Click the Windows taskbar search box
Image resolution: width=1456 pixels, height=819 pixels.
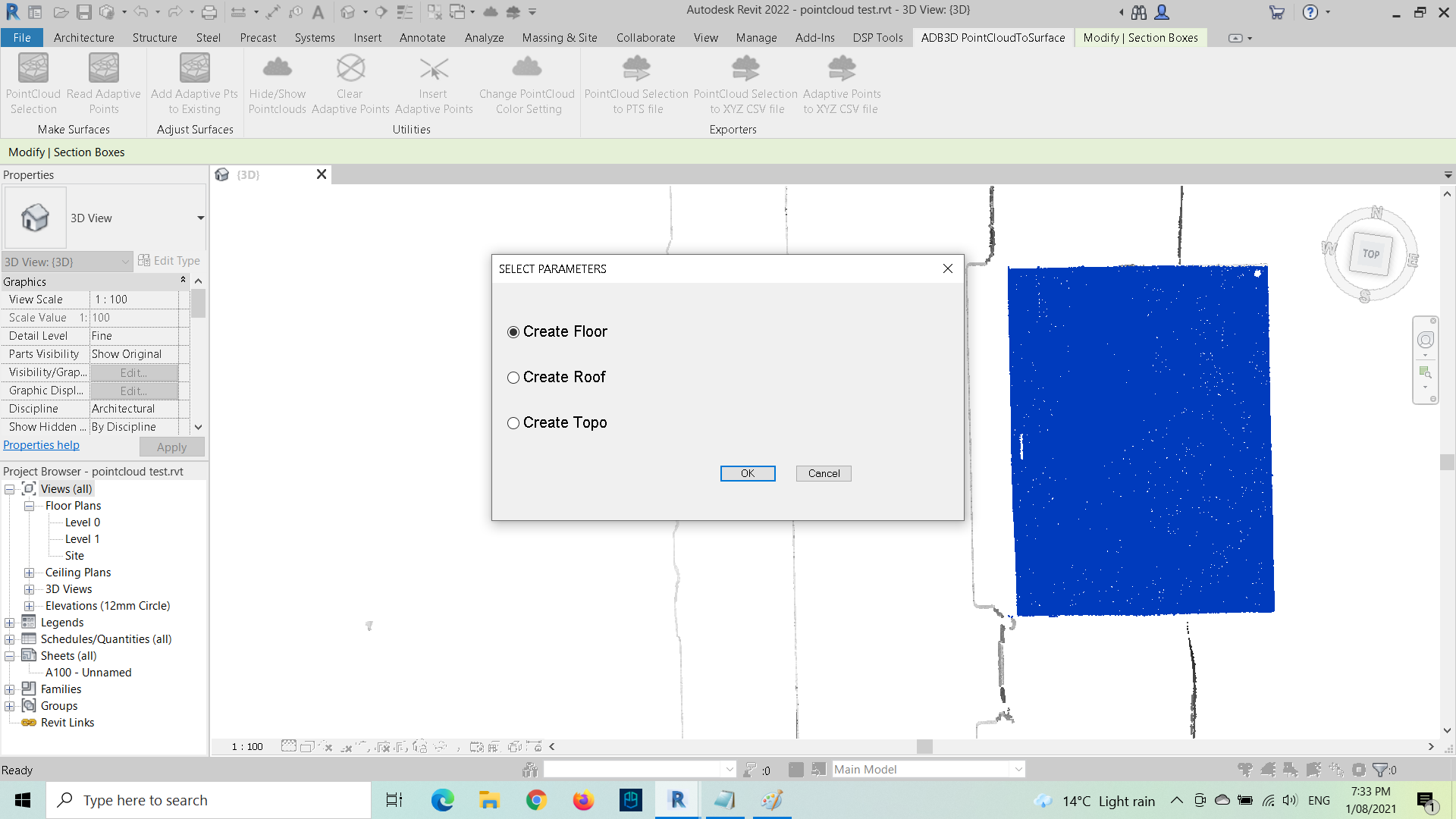coord(209,800)
